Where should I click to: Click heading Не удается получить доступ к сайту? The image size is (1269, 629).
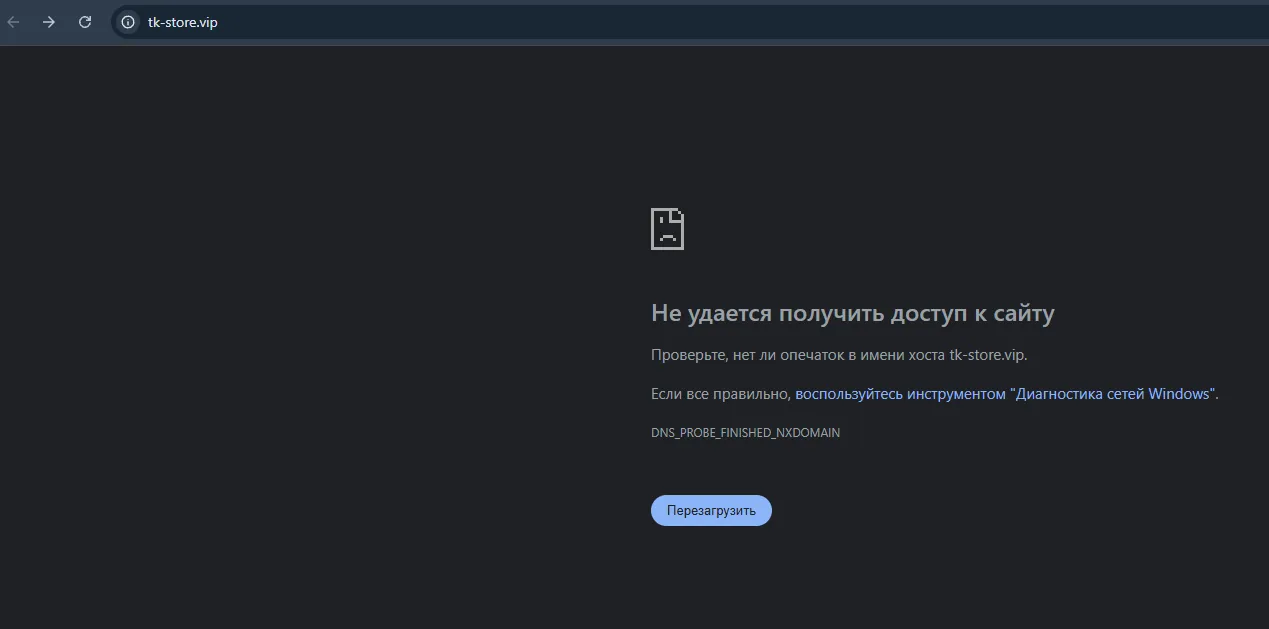tap(853, 313)
